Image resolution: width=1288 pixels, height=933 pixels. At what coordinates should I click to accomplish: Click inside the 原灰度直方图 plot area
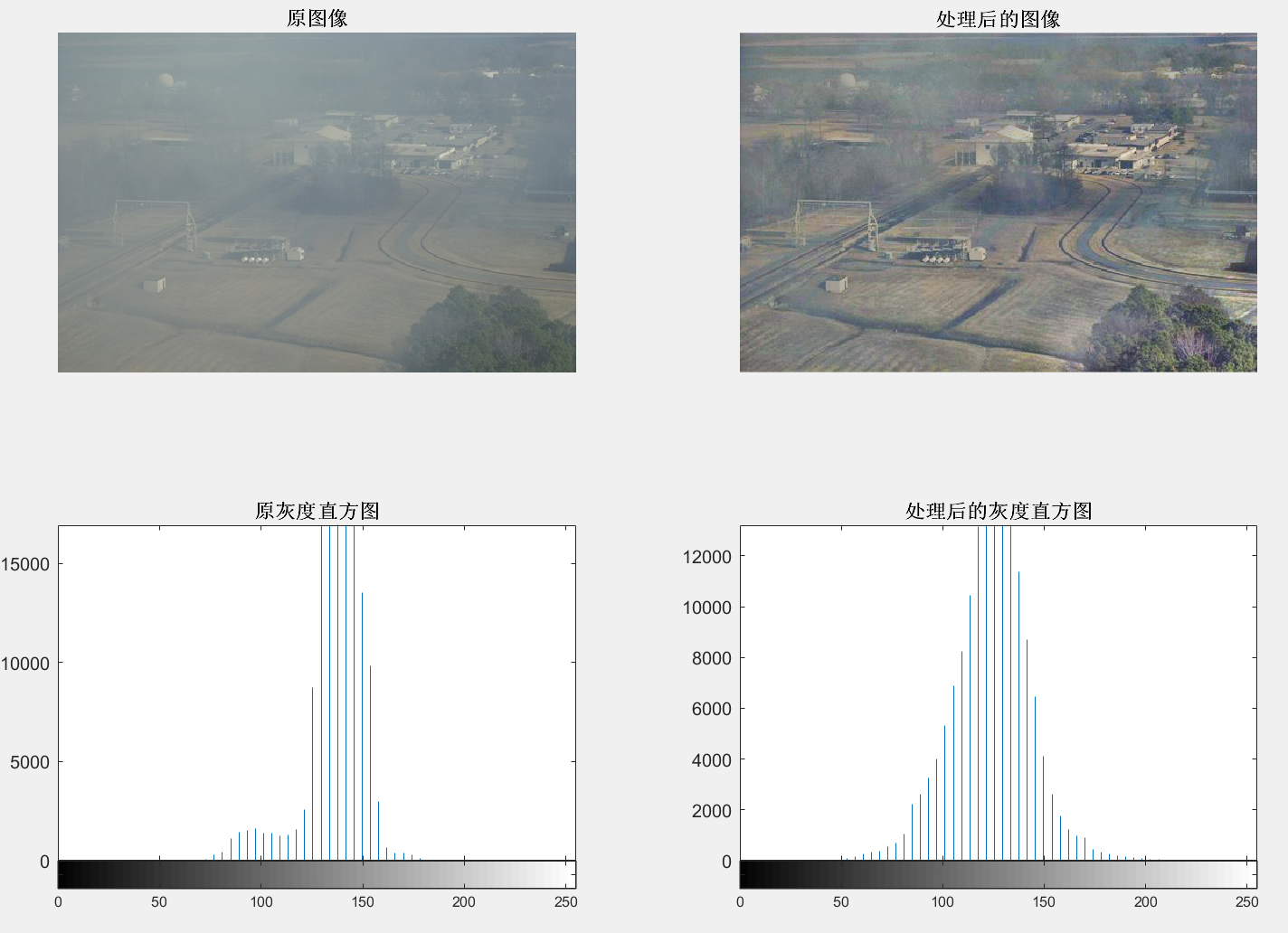[317, 693]
